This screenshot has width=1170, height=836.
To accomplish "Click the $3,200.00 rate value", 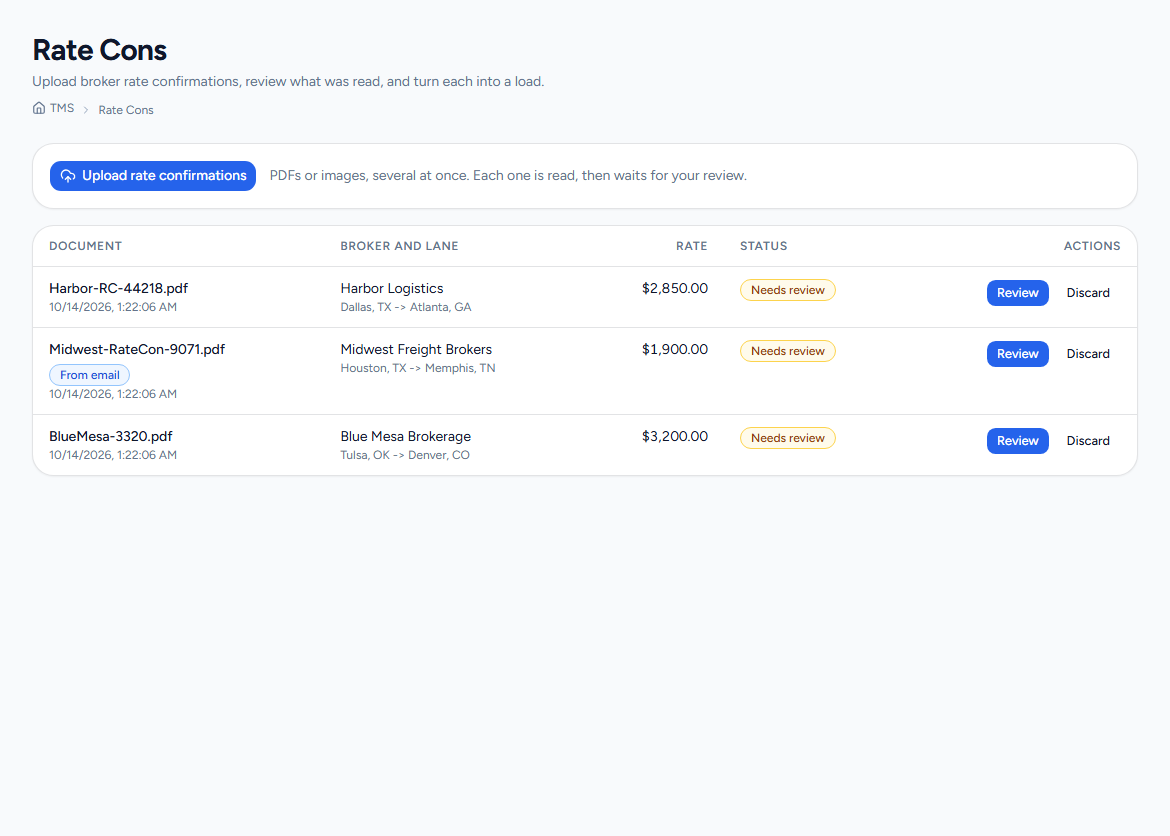I will point(675,437).
